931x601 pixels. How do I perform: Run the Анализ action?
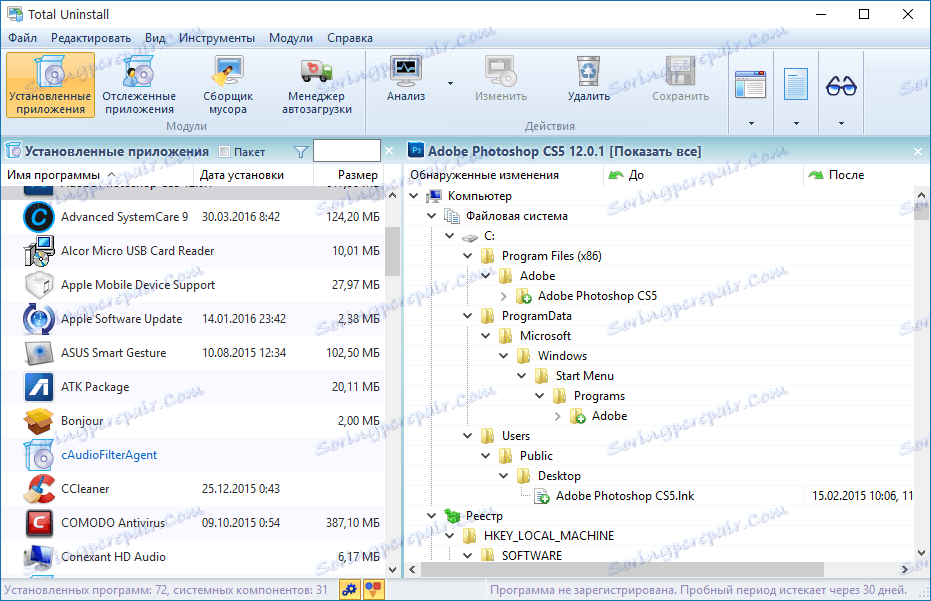tap(406, 79)
